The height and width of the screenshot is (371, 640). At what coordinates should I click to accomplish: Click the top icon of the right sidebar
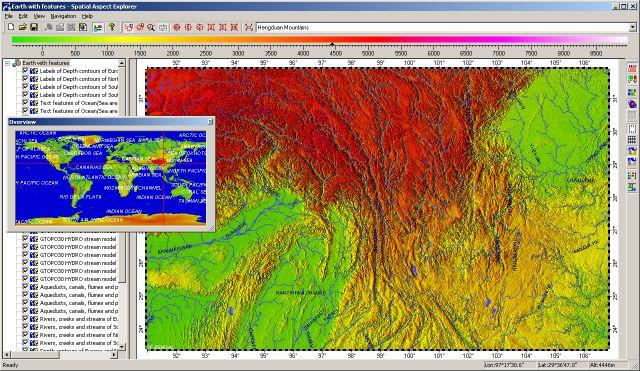point(632,69)
